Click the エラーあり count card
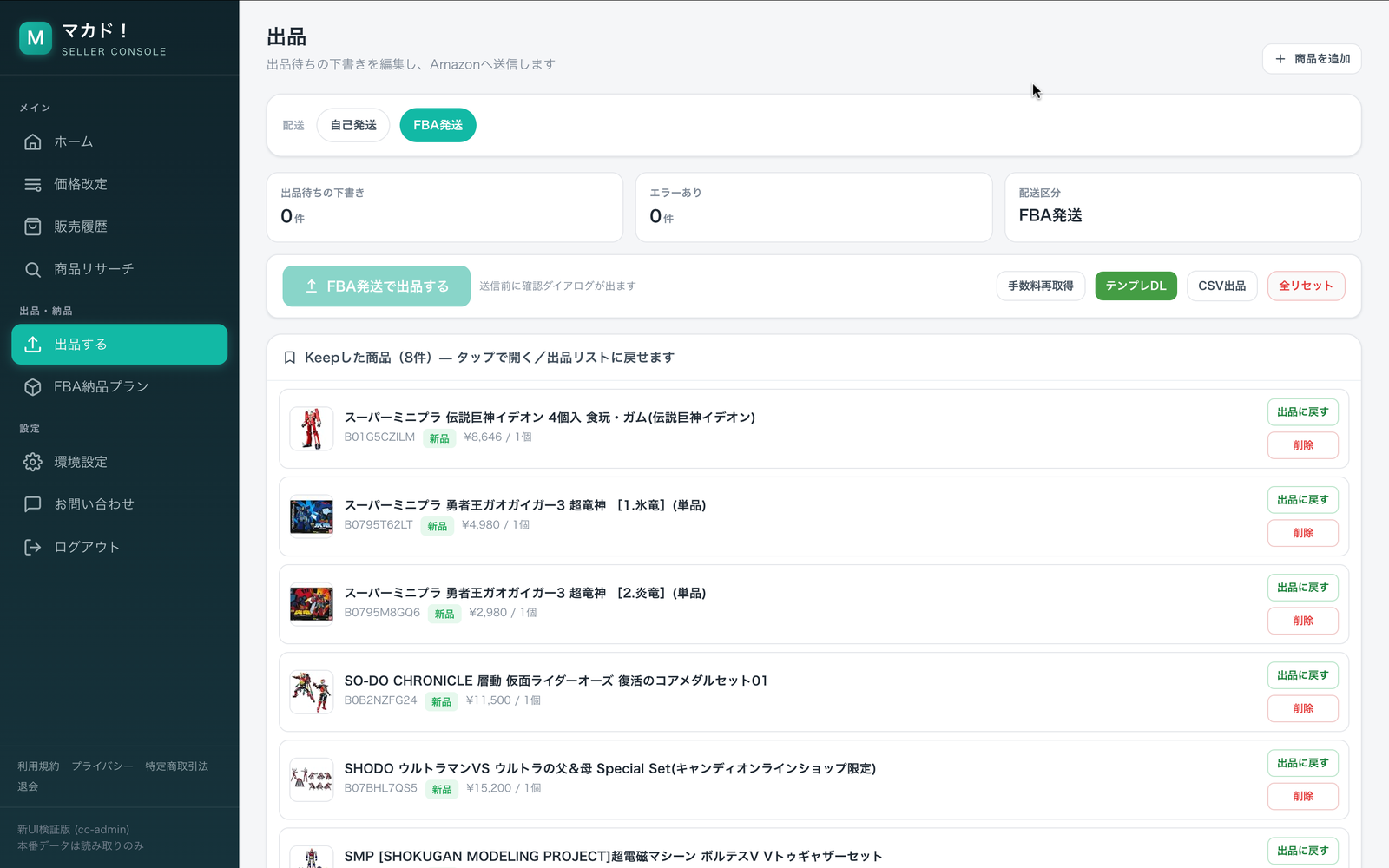 [x=813, y=207]
